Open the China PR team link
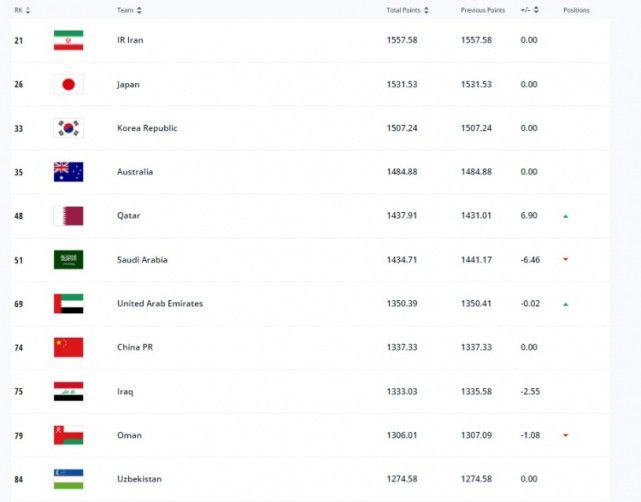This screenshot has height=502, width=641. (135, 347)
